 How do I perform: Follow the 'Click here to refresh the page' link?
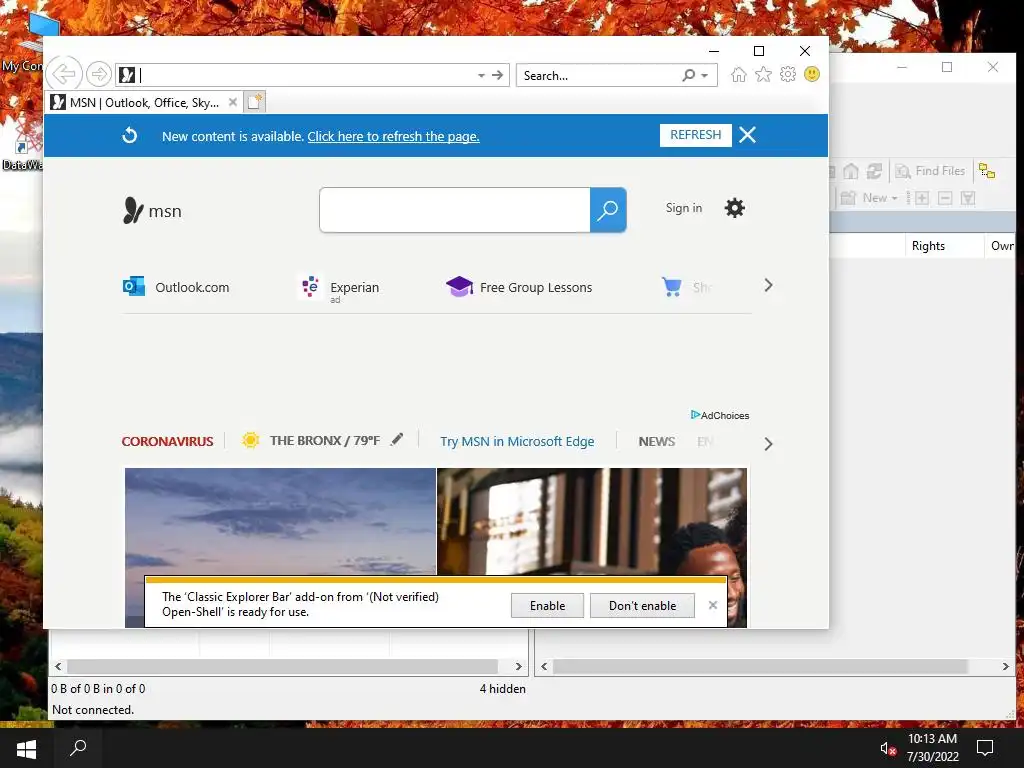tap(393, 136)
